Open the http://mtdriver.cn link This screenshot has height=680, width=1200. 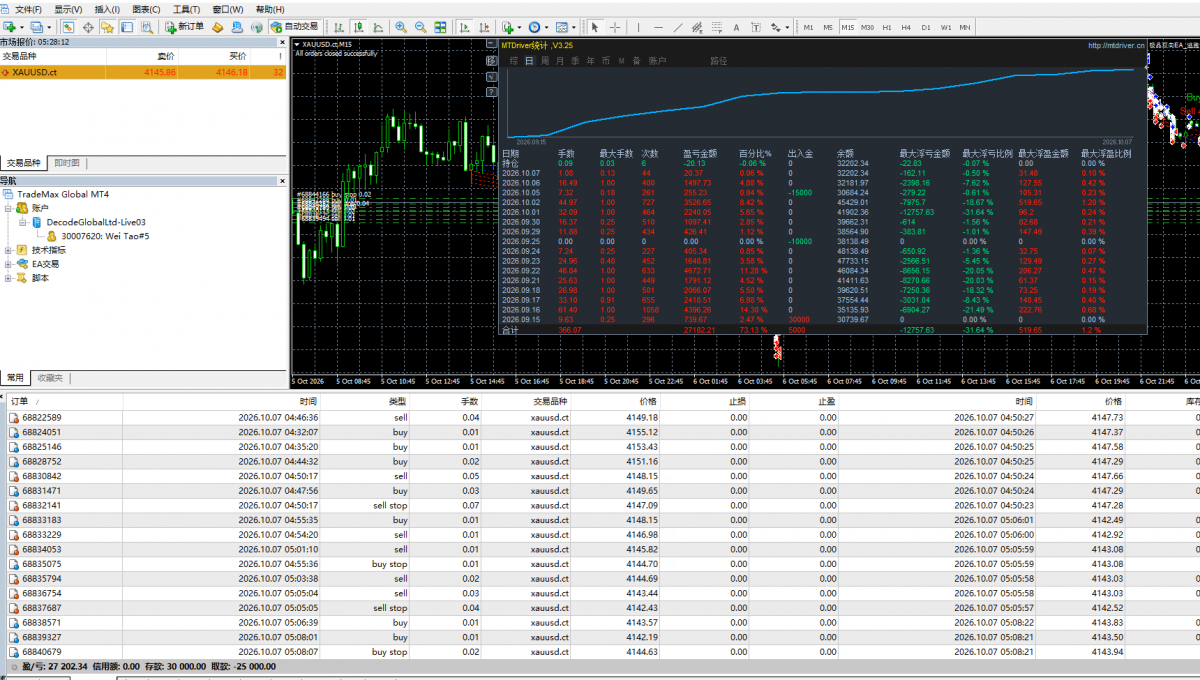coord(1116,45)
